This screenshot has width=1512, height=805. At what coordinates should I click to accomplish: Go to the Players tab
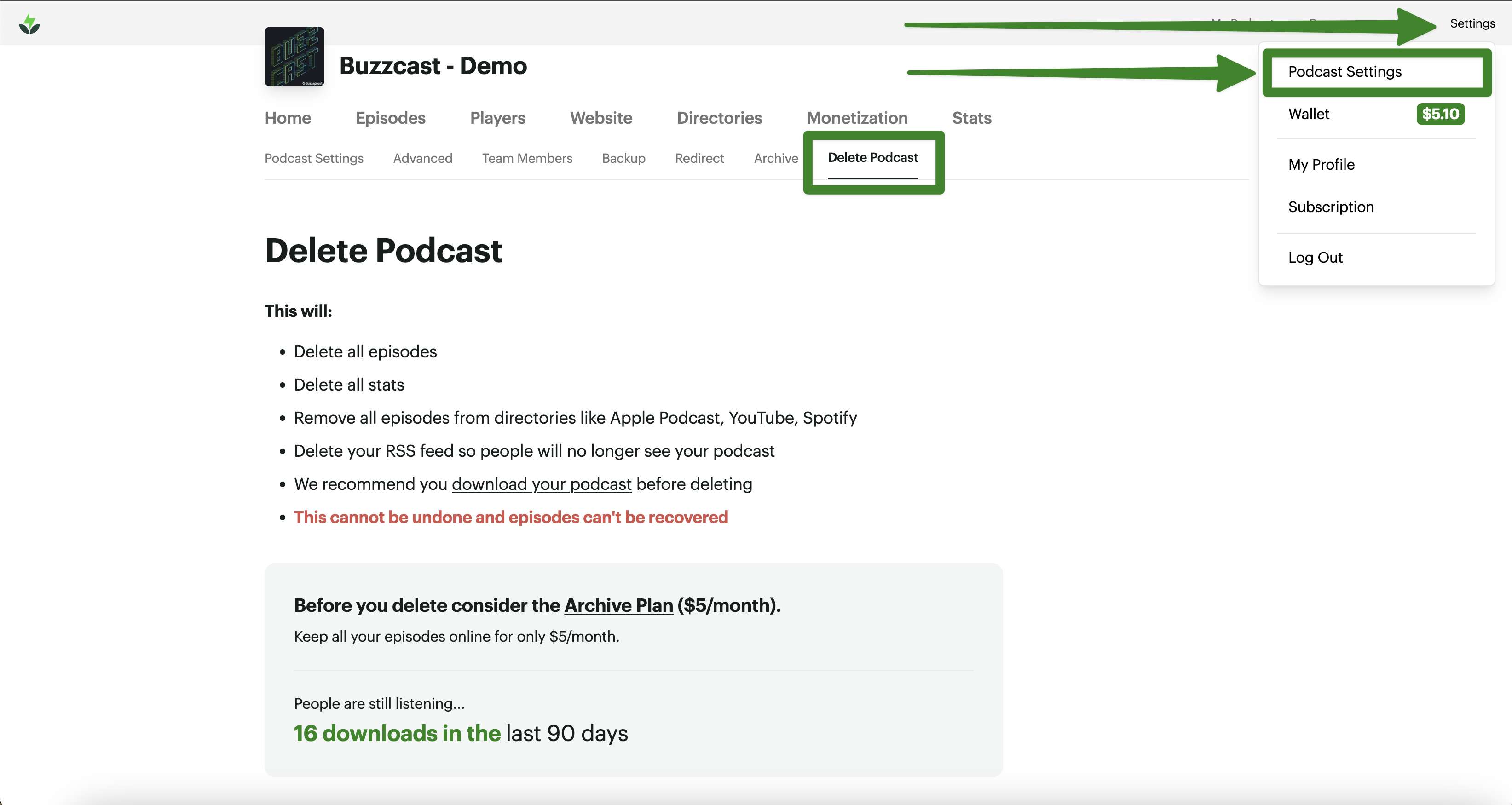tap(497, 118)
